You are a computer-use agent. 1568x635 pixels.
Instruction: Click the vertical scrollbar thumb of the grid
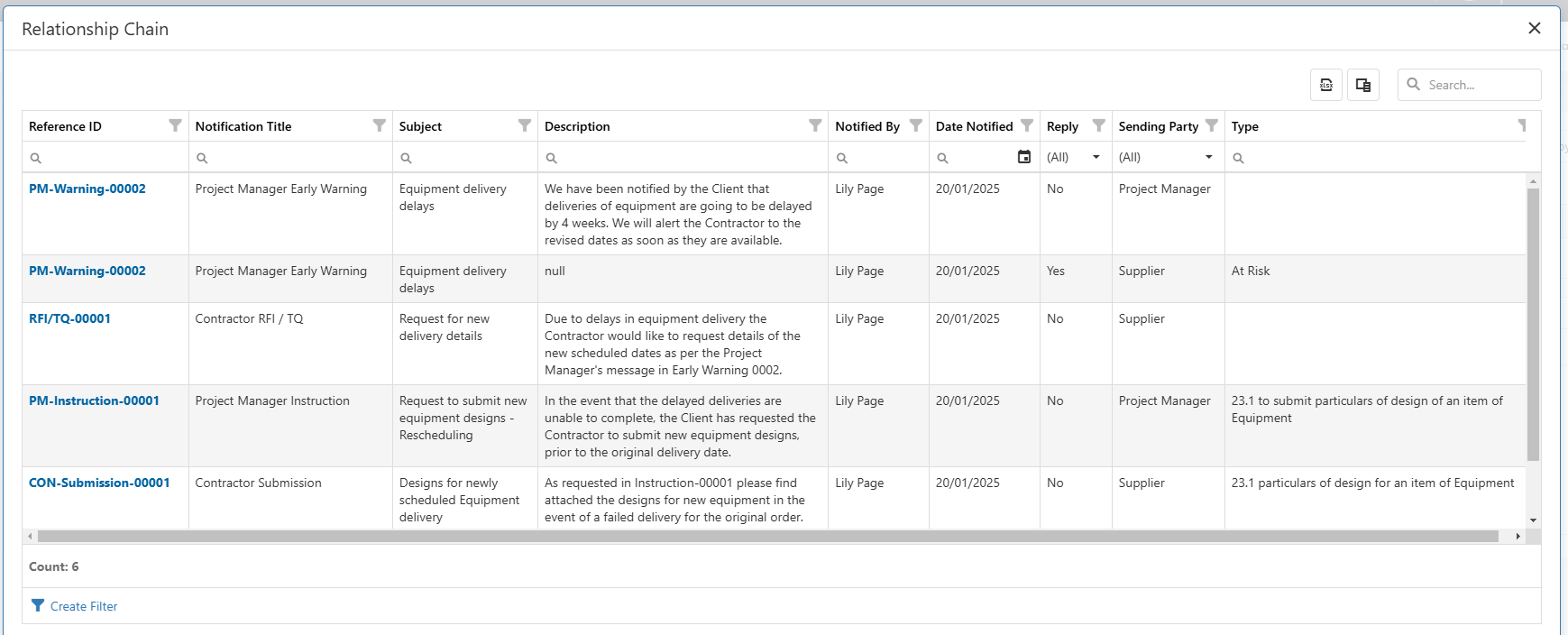click(1533, 325)
